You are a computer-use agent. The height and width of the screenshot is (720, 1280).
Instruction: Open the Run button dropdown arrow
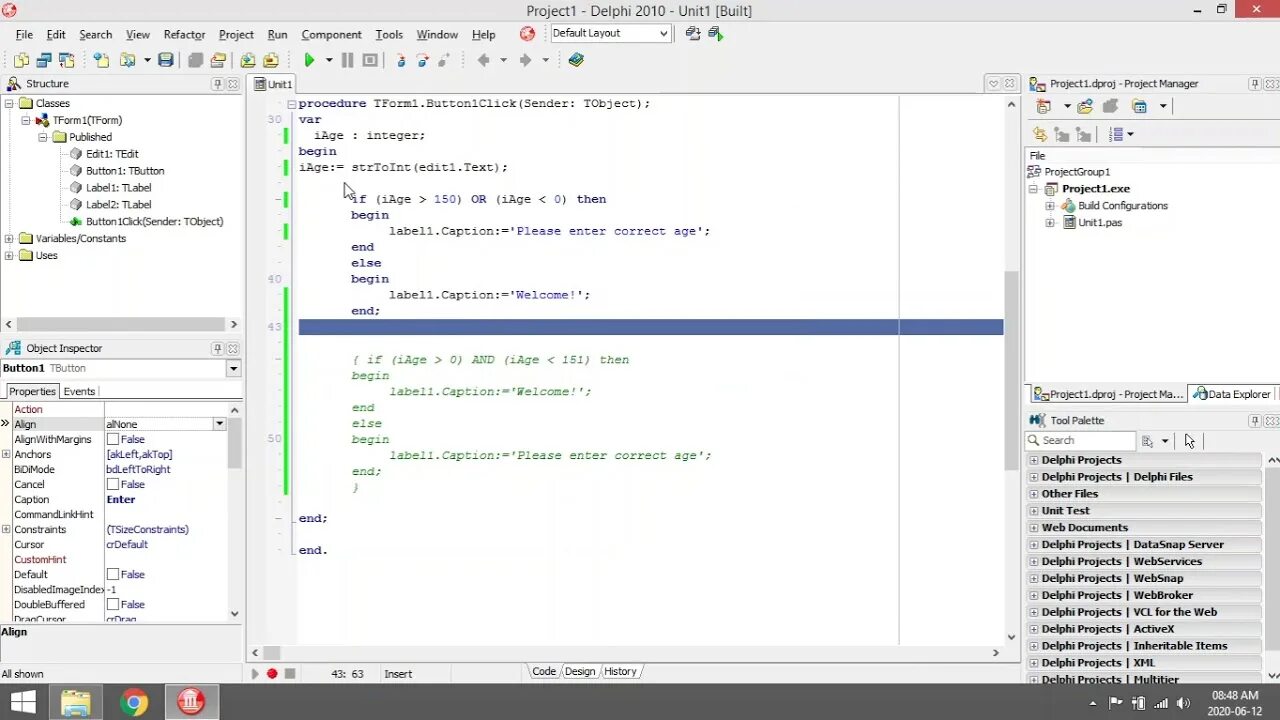click(329, 60)
